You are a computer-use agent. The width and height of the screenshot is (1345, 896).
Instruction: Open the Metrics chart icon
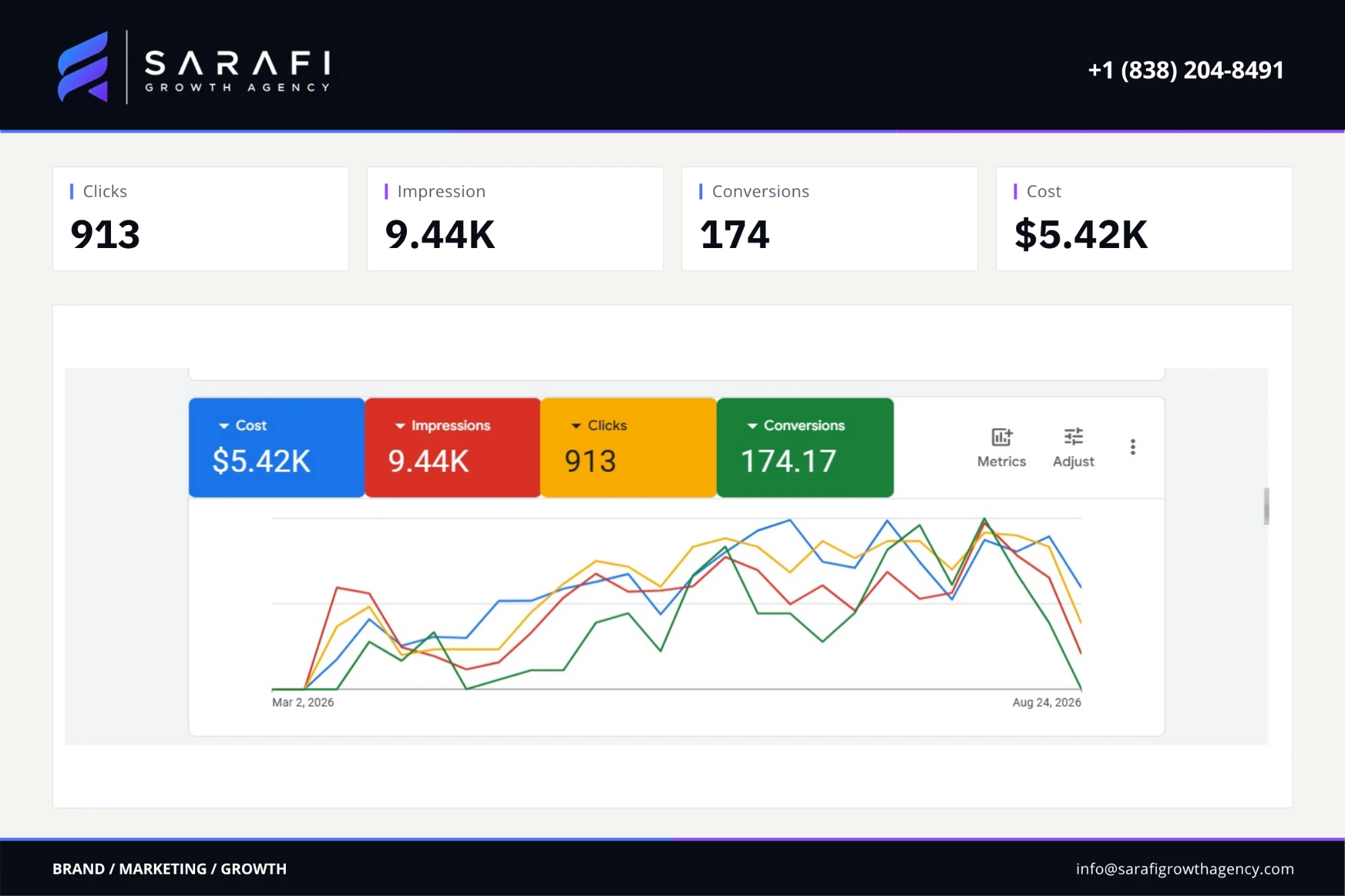[1001, 437]
